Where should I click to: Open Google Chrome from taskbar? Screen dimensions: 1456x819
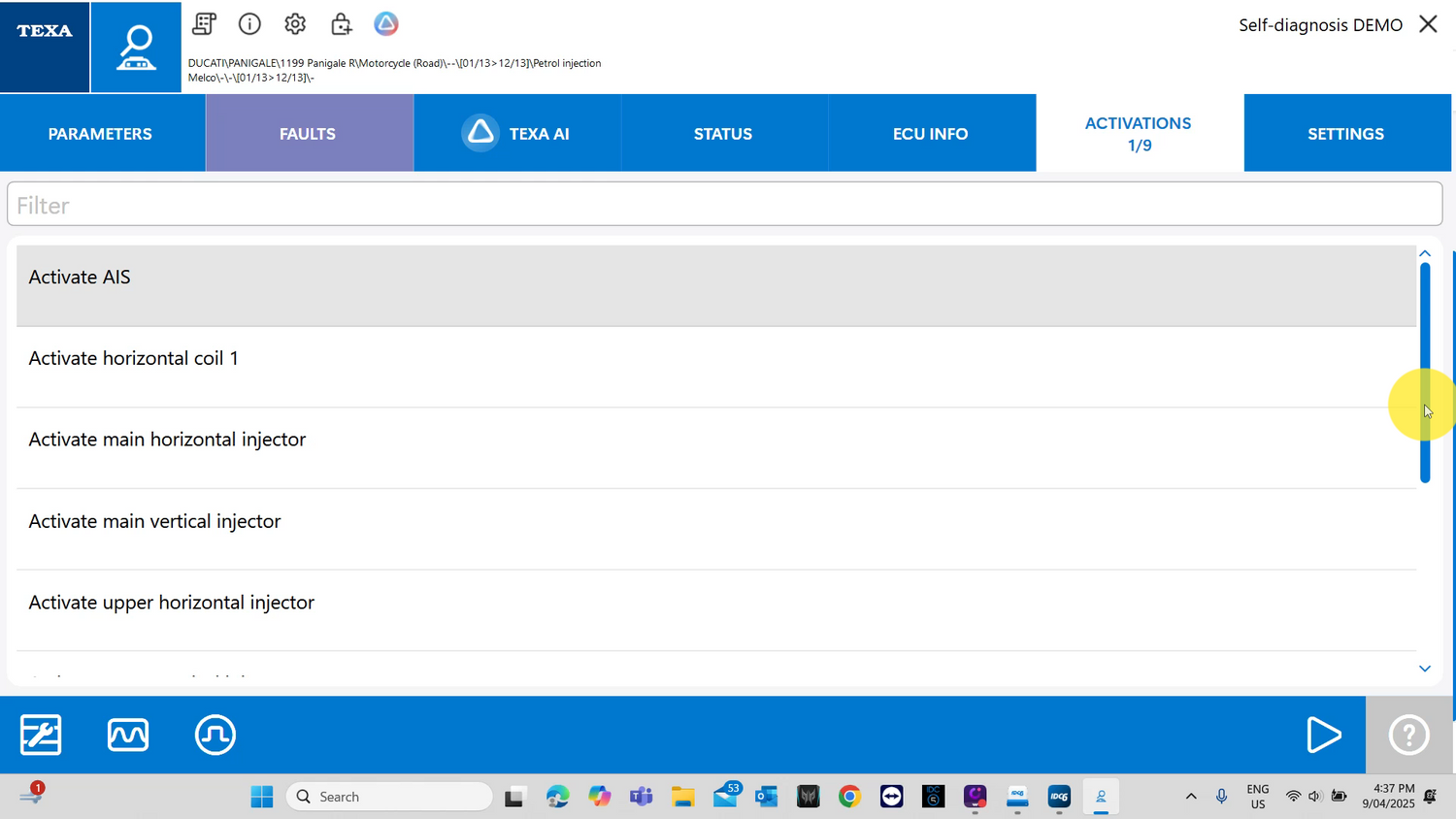(849, 797)
